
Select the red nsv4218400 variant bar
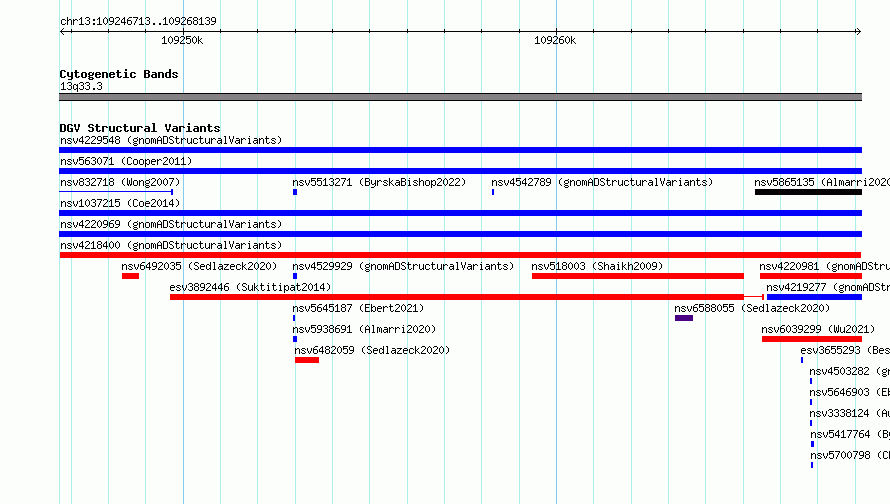pos(460,255)
